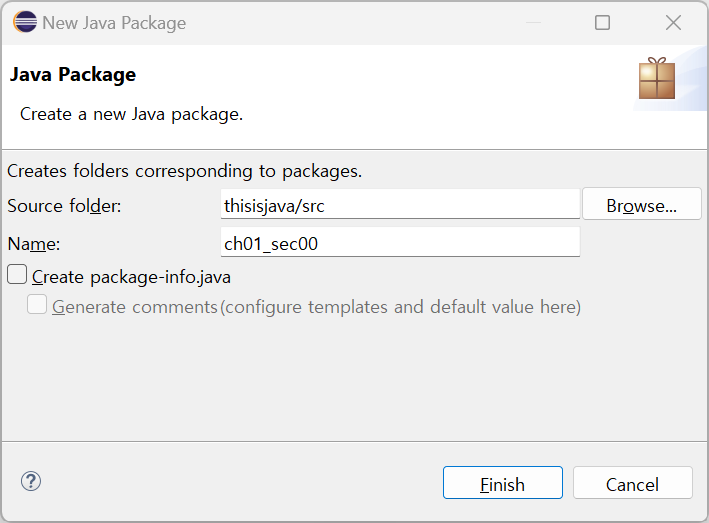Screen dimensions: 709x523
Task: Open help via the question mark icon
Action: [x=30, y=482]
